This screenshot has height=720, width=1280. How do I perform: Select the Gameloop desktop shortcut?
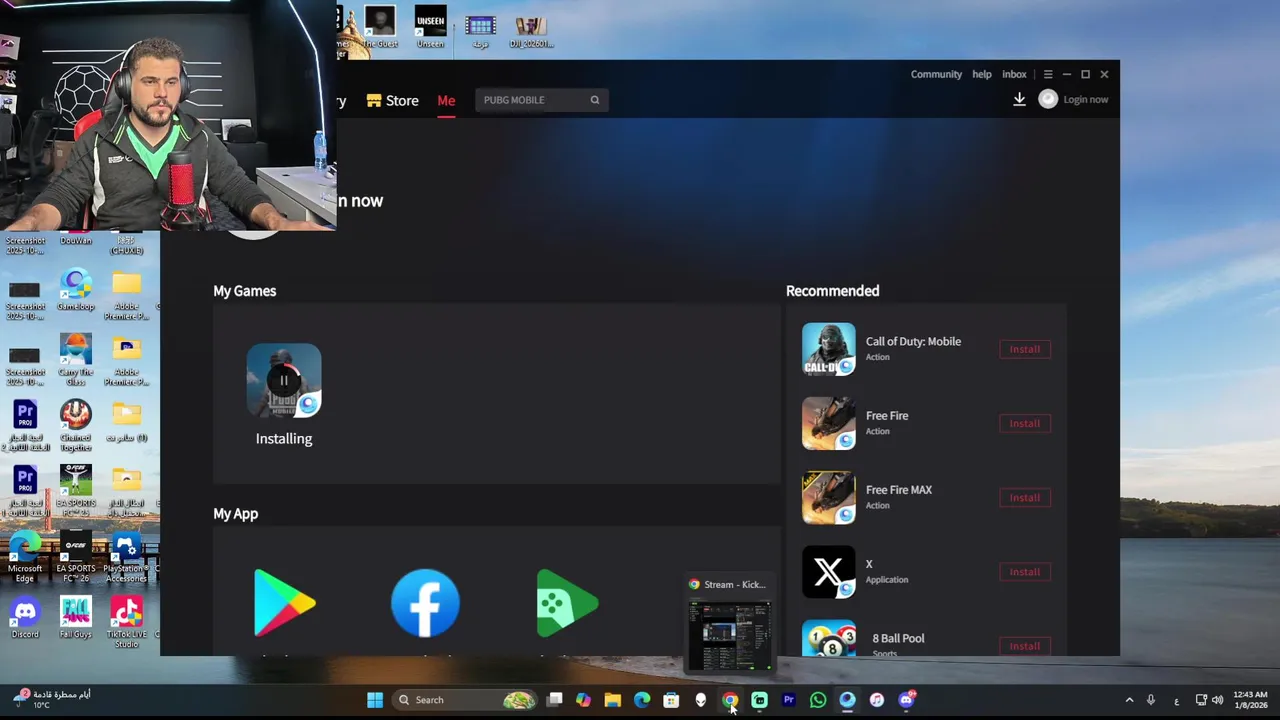(x=75, y=290)
